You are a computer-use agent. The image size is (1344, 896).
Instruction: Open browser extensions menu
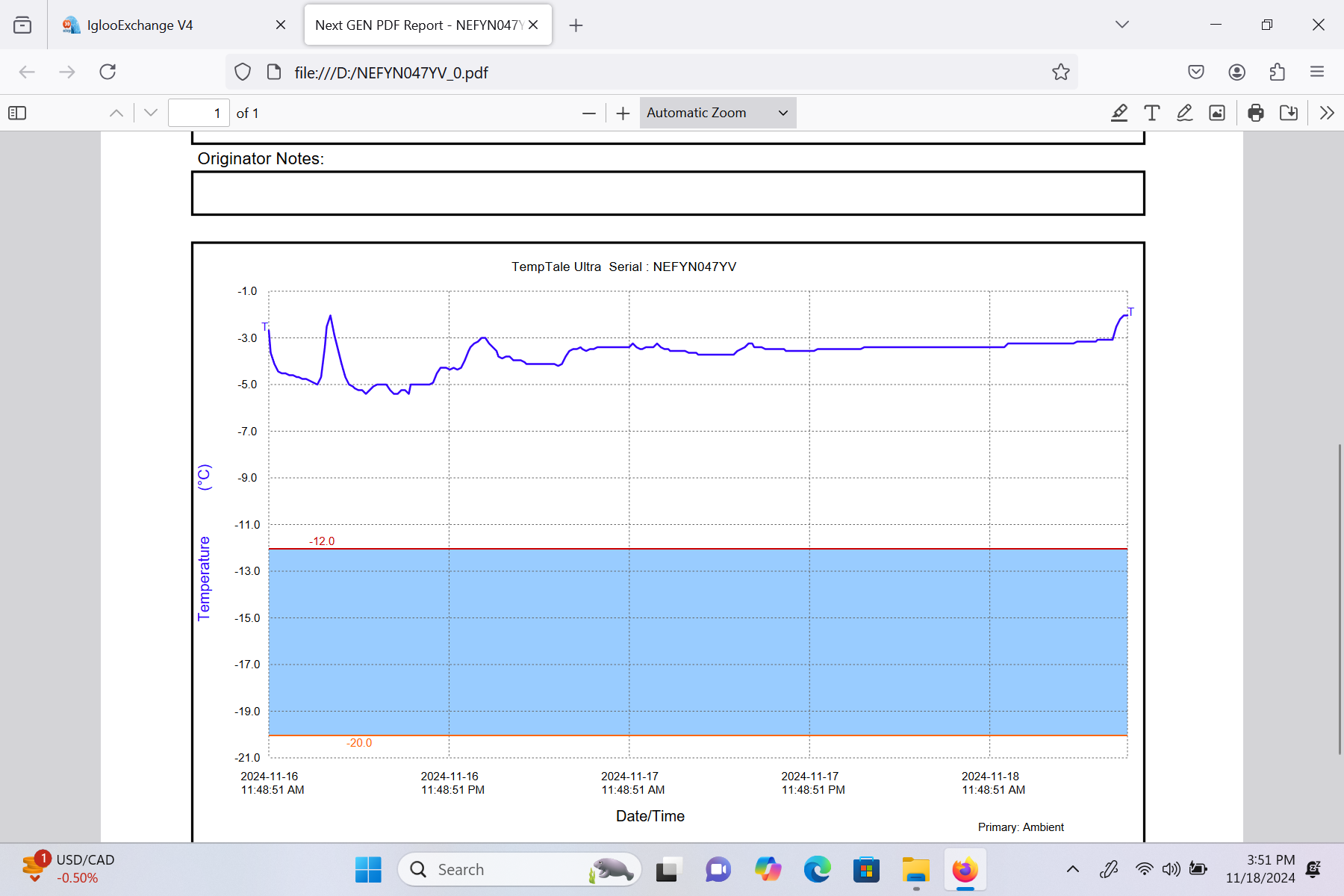click(x=1277, y=72)
